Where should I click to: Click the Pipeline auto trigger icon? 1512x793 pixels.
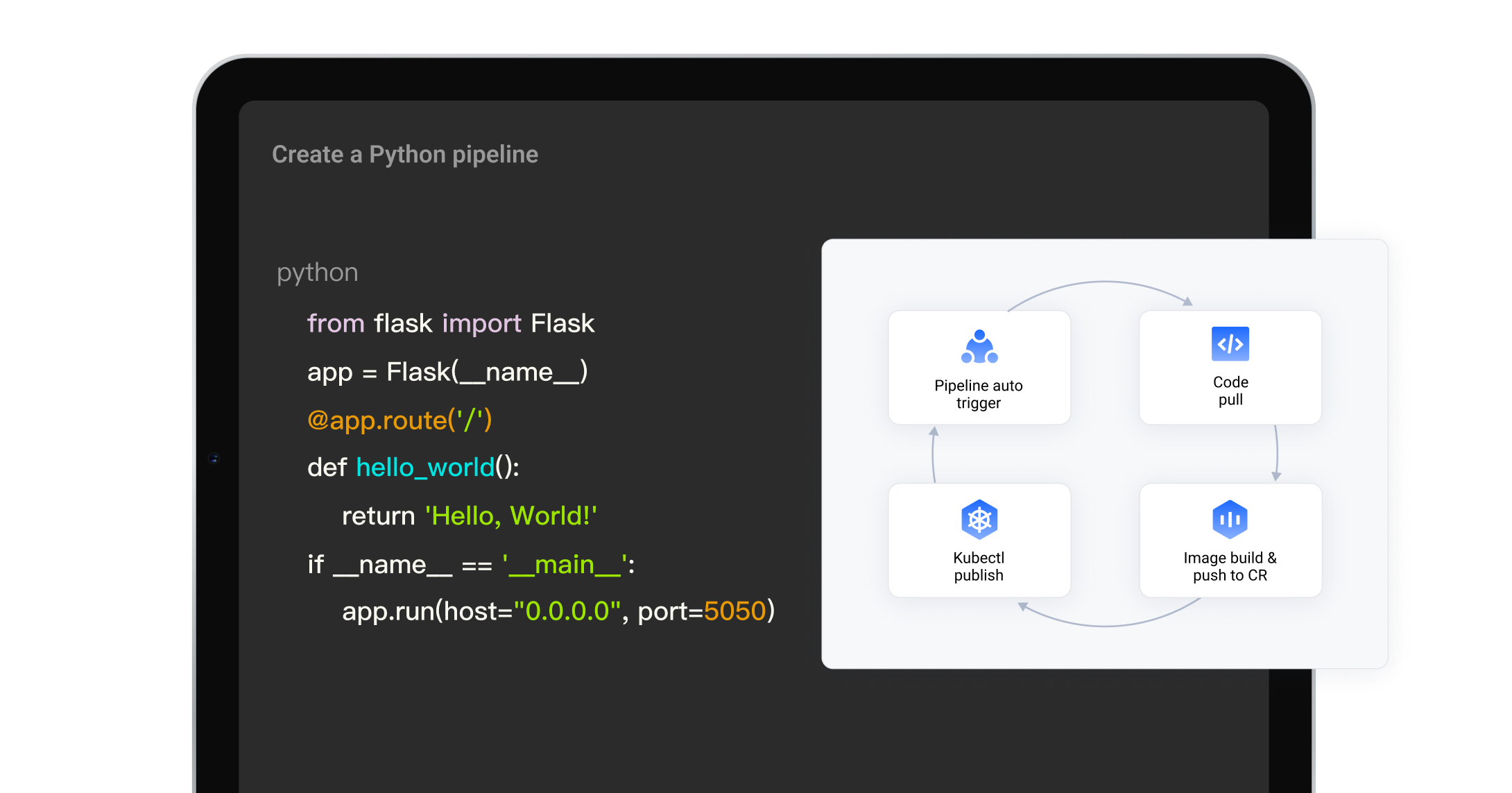point(979,347)
